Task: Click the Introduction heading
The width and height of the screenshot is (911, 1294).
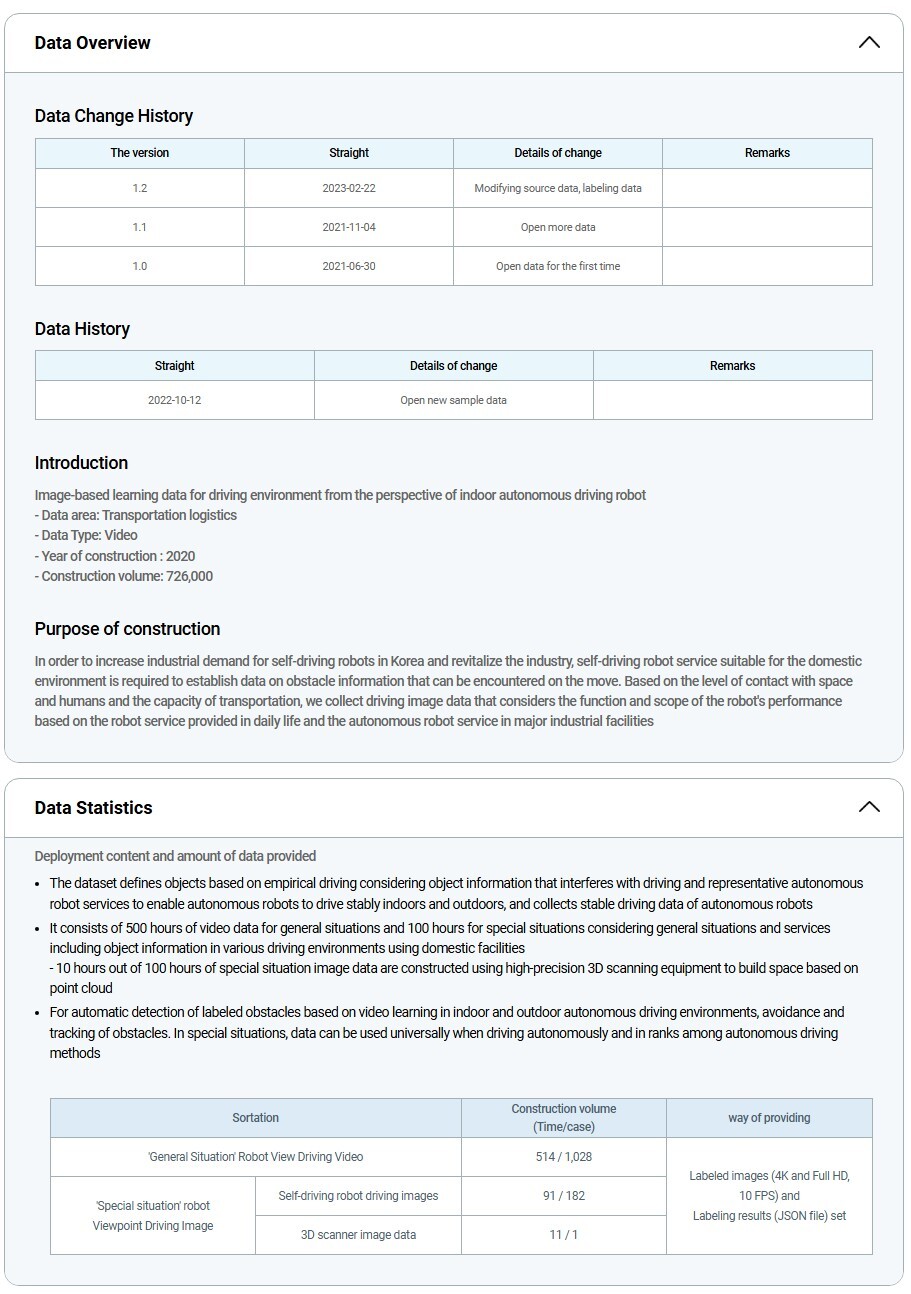Action: click(81, 463)
